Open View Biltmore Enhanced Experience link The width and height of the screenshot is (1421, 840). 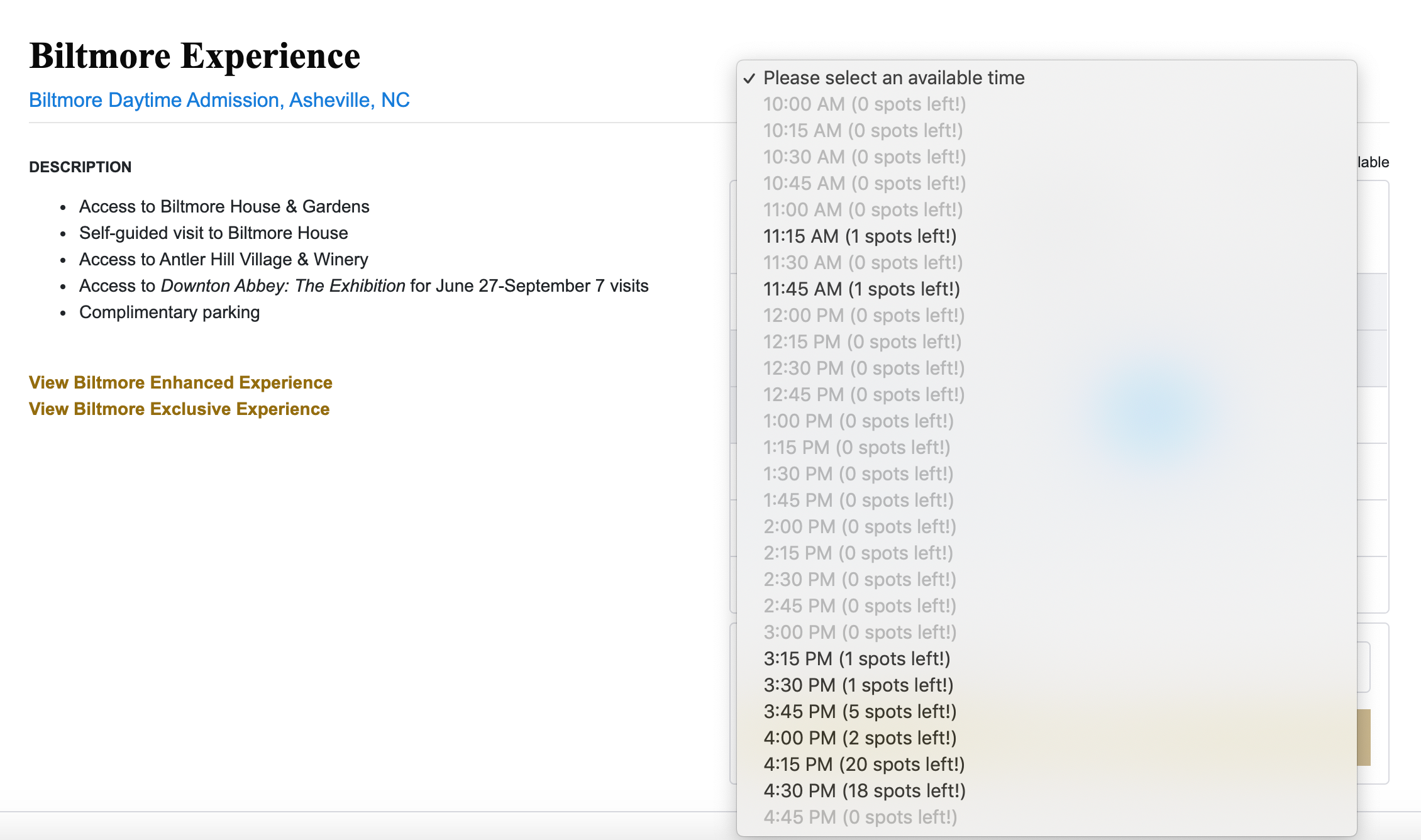tap(180, 382)
